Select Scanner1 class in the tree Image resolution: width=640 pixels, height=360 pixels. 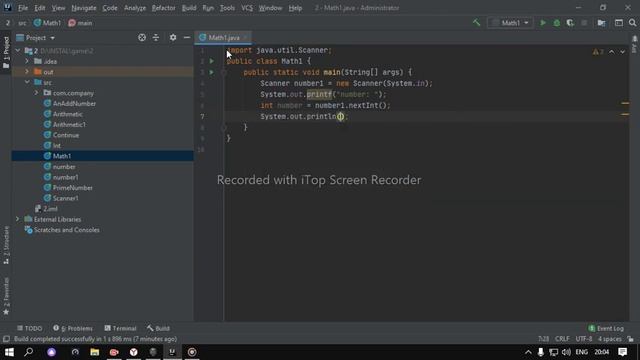pos(61,198)
